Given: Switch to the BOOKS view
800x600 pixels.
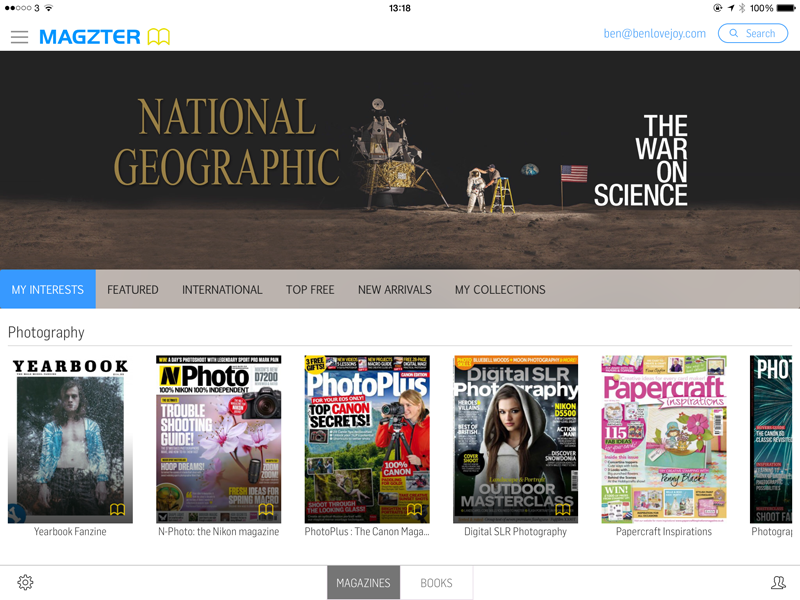Looking at the screenshot, I should click(436, 582).
